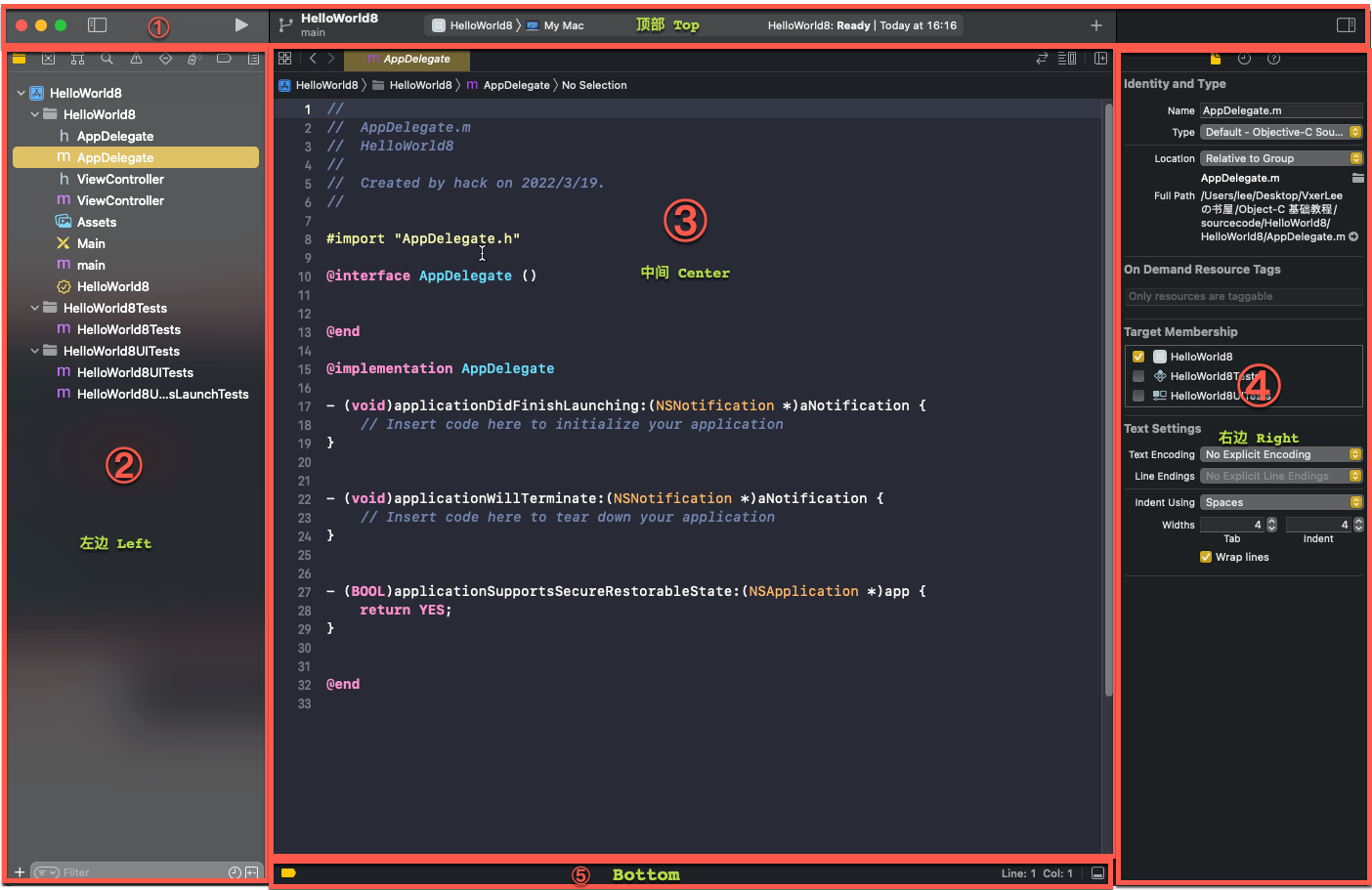Open the Line Endings dropdown
Image resolution: width=1372 pixels, height=890 pixels.
(1281, 476)
